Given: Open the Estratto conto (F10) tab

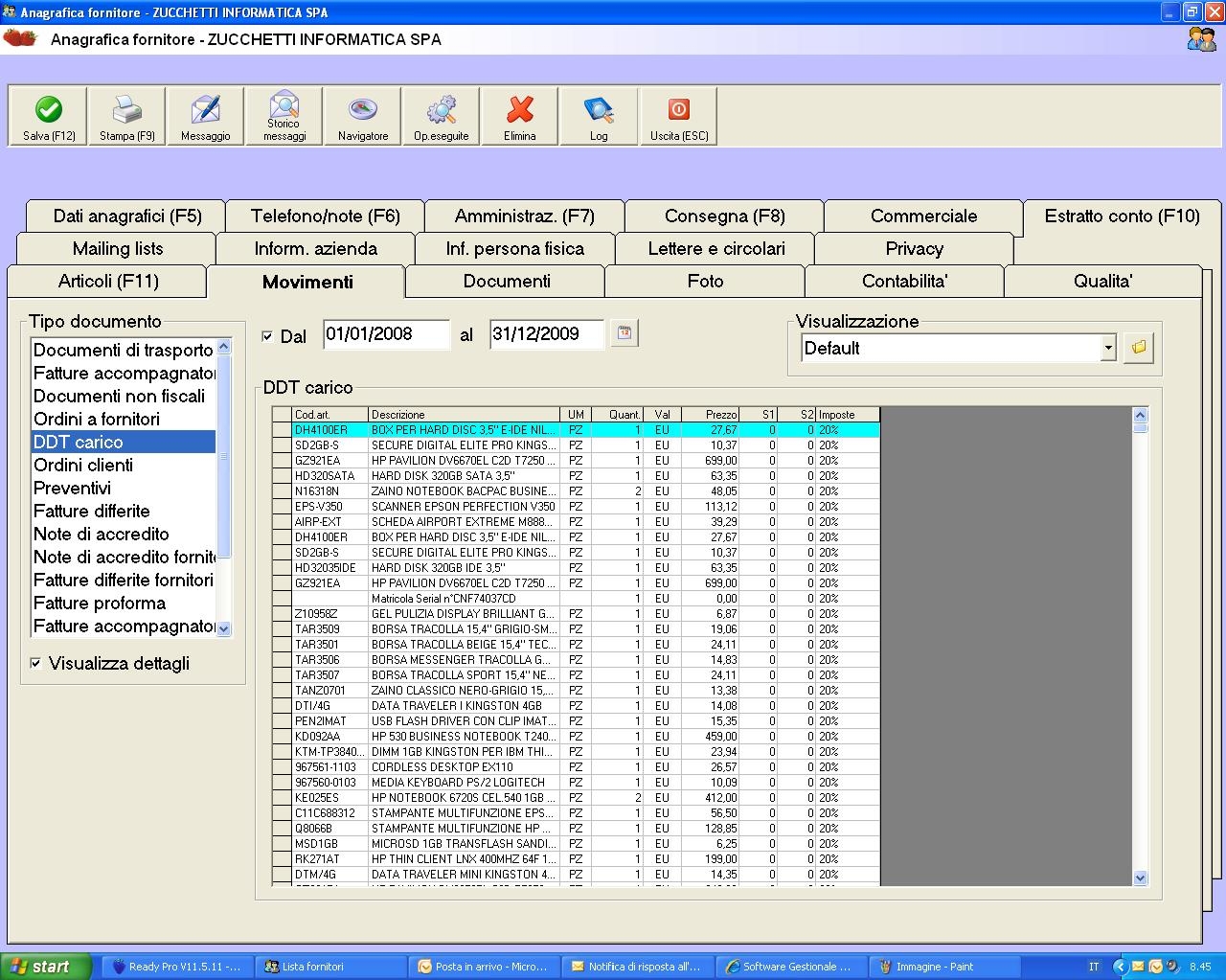Looking at the screenshot, I should [1122, 217].
